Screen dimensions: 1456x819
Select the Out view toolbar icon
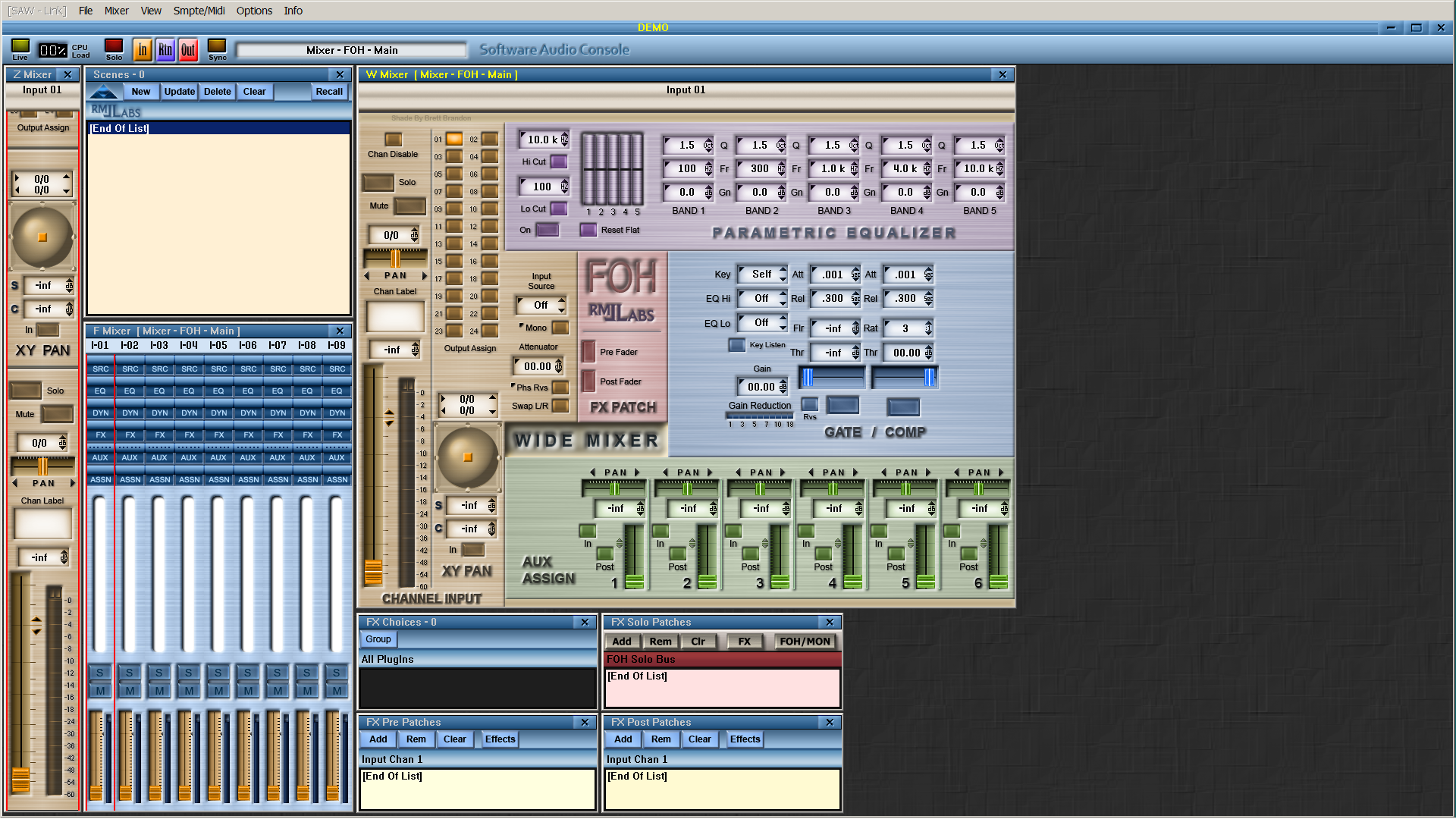(188, 50)
